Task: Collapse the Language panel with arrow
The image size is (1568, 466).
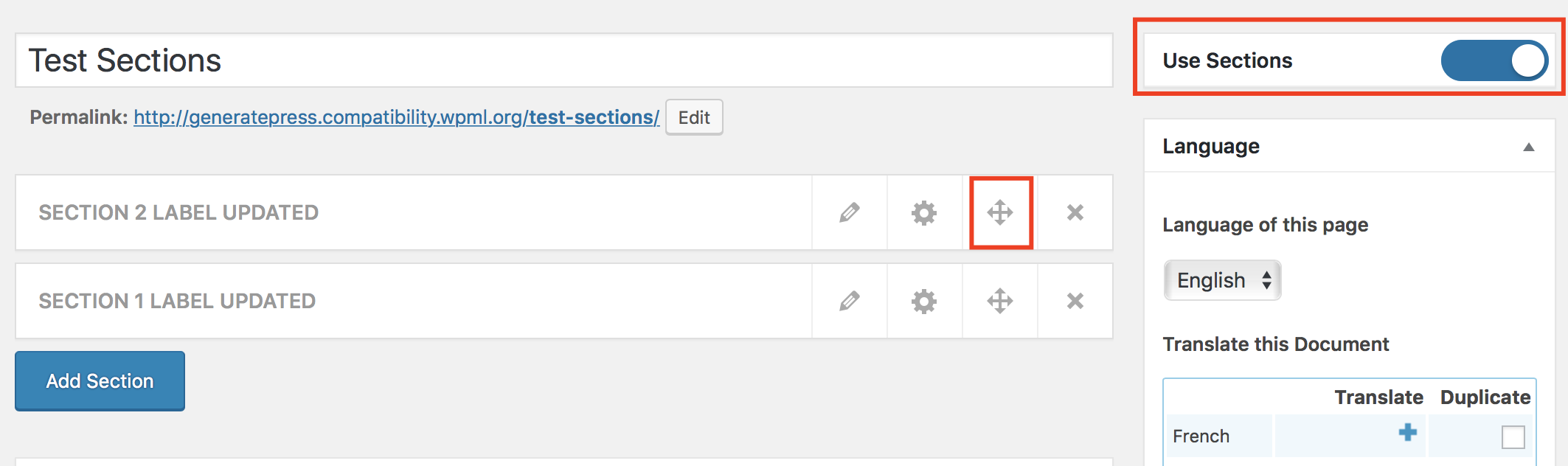Action: tap(1529, 147)
